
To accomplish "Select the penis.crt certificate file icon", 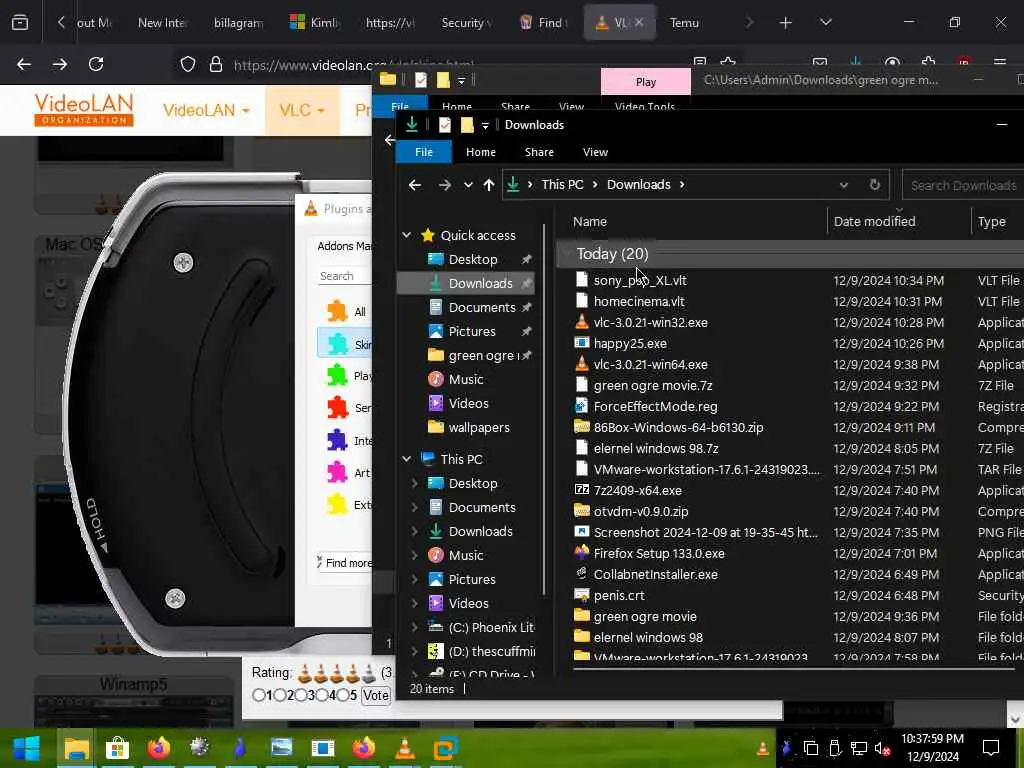I will (581, 595).
